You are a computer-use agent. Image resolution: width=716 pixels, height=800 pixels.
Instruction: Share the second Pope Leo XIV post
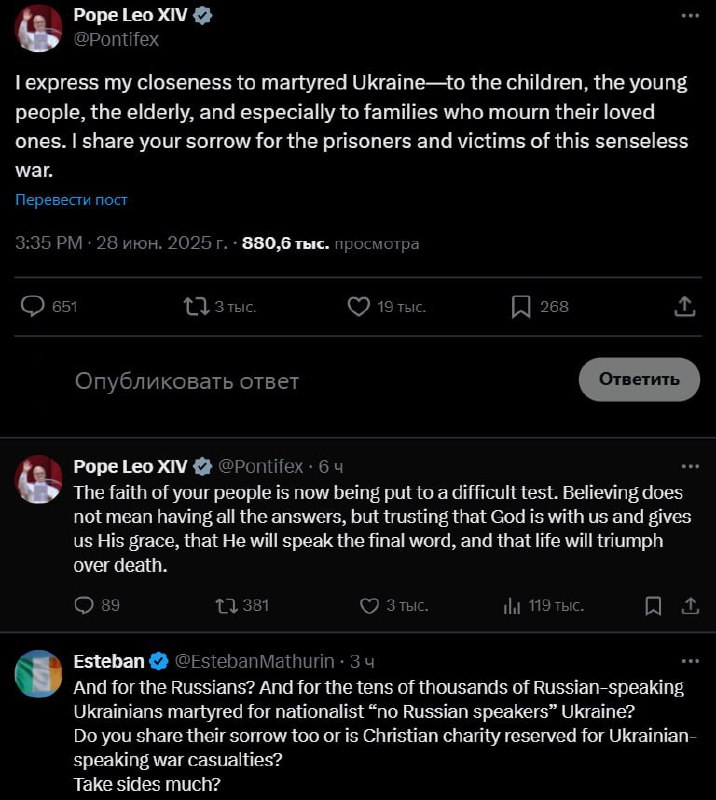tap(690, 605)
